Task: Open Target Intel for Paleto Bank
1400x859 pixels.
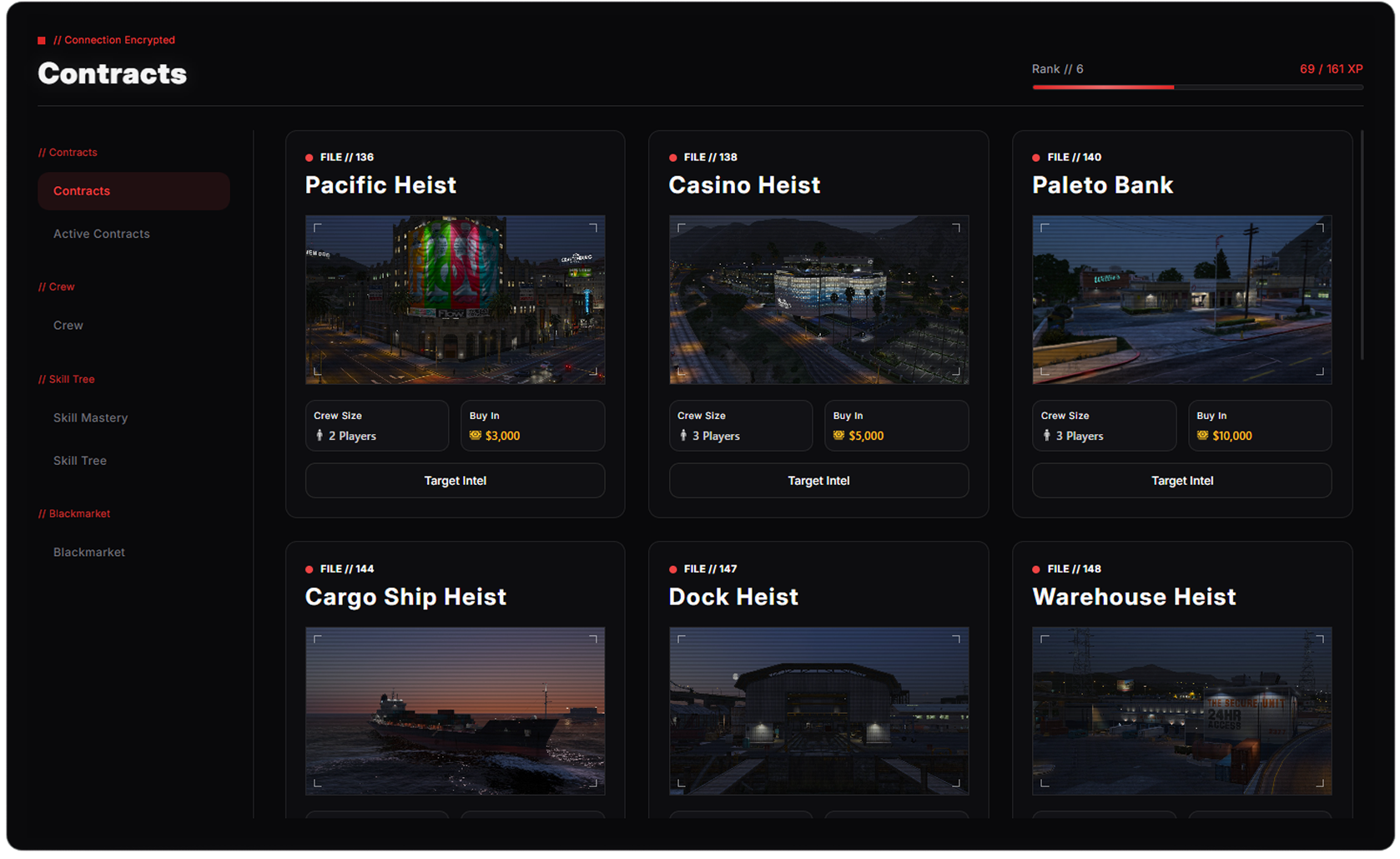Action: click(1182, 481)
